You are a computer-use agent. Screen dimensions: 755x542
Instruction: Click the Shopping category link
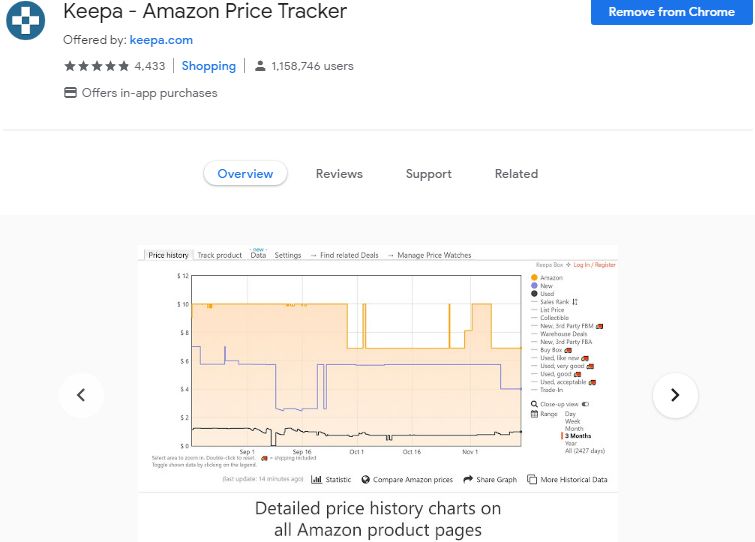(209, 66)
